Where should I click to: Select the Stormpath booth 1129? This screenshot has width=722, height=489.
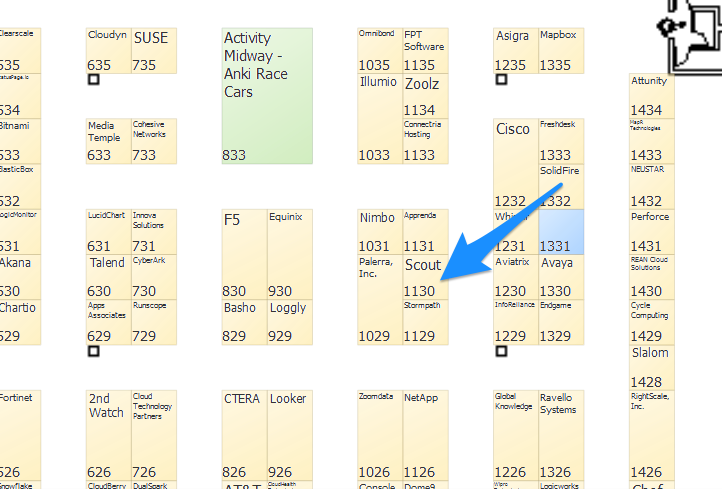point(425,322)
